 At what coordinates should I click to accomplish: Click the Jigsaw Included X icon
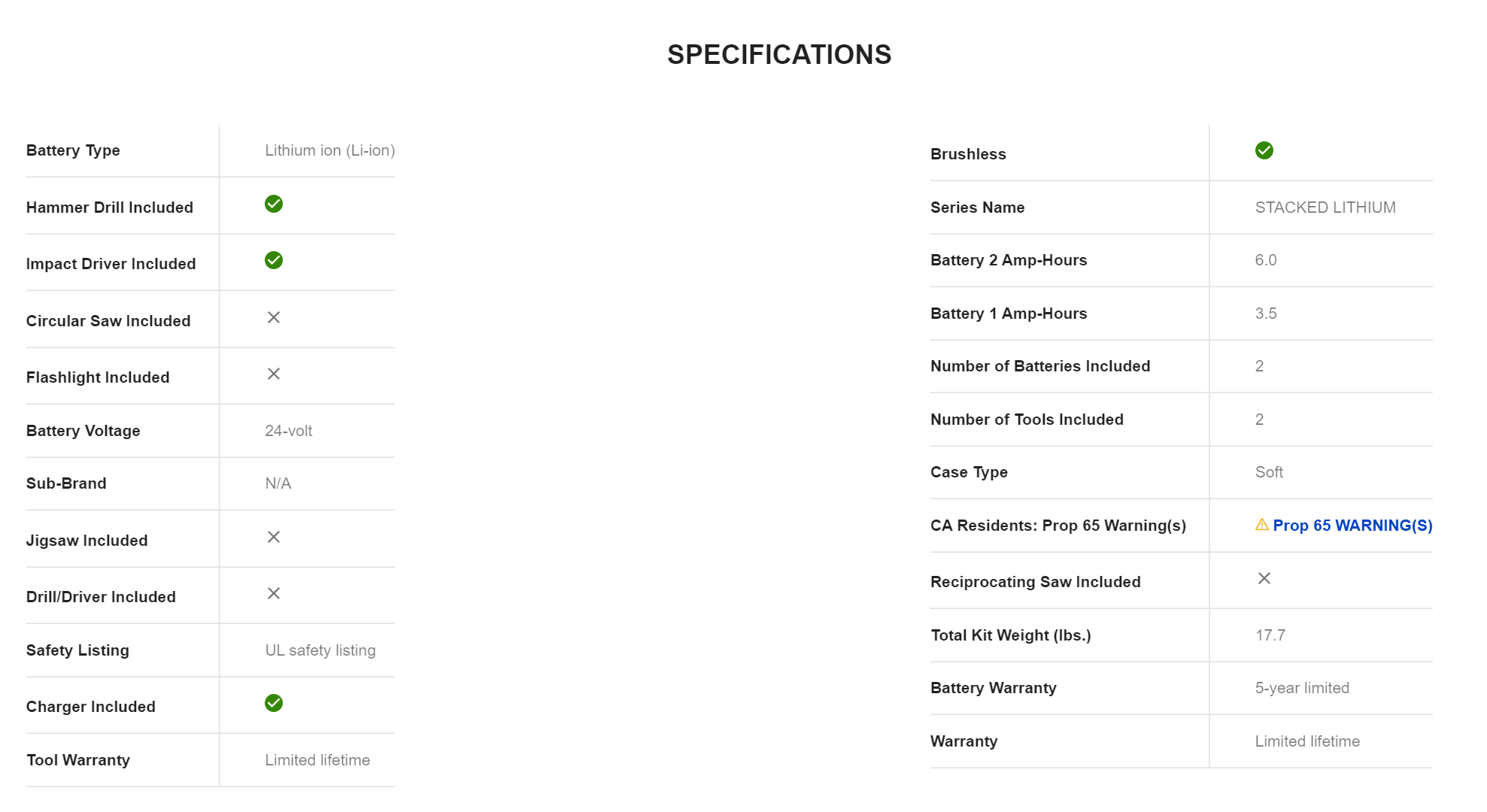(x=274, y=537)
